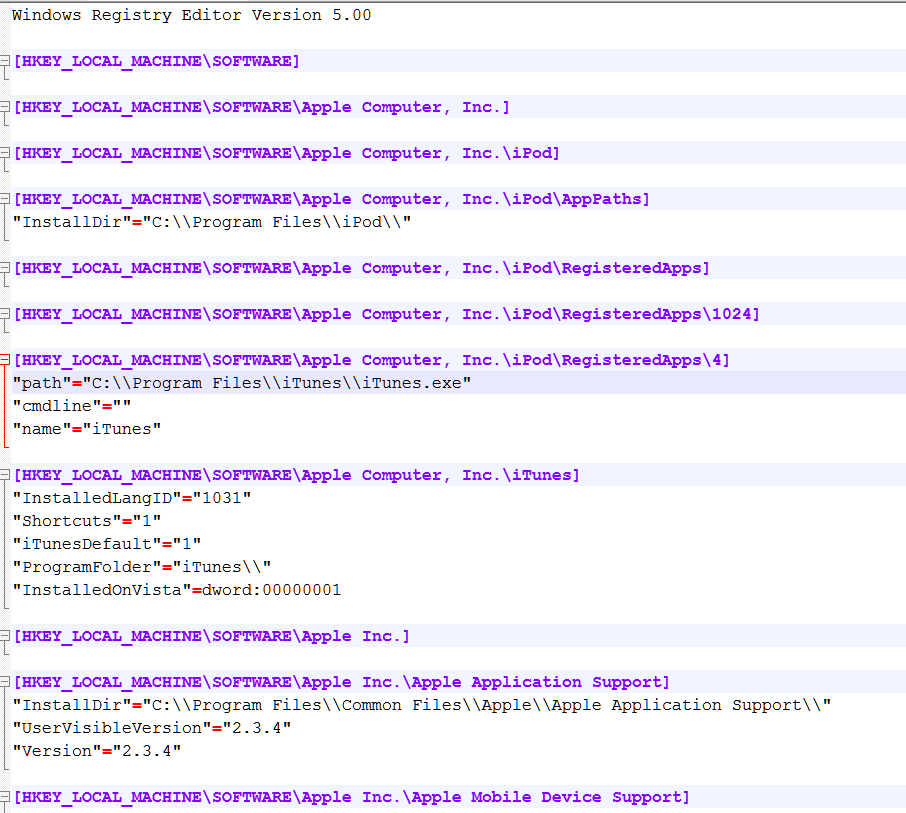The image size is (906, 813).
Task: Click the "Shortcuts"="1" line
Action: [x=87, y=521]
